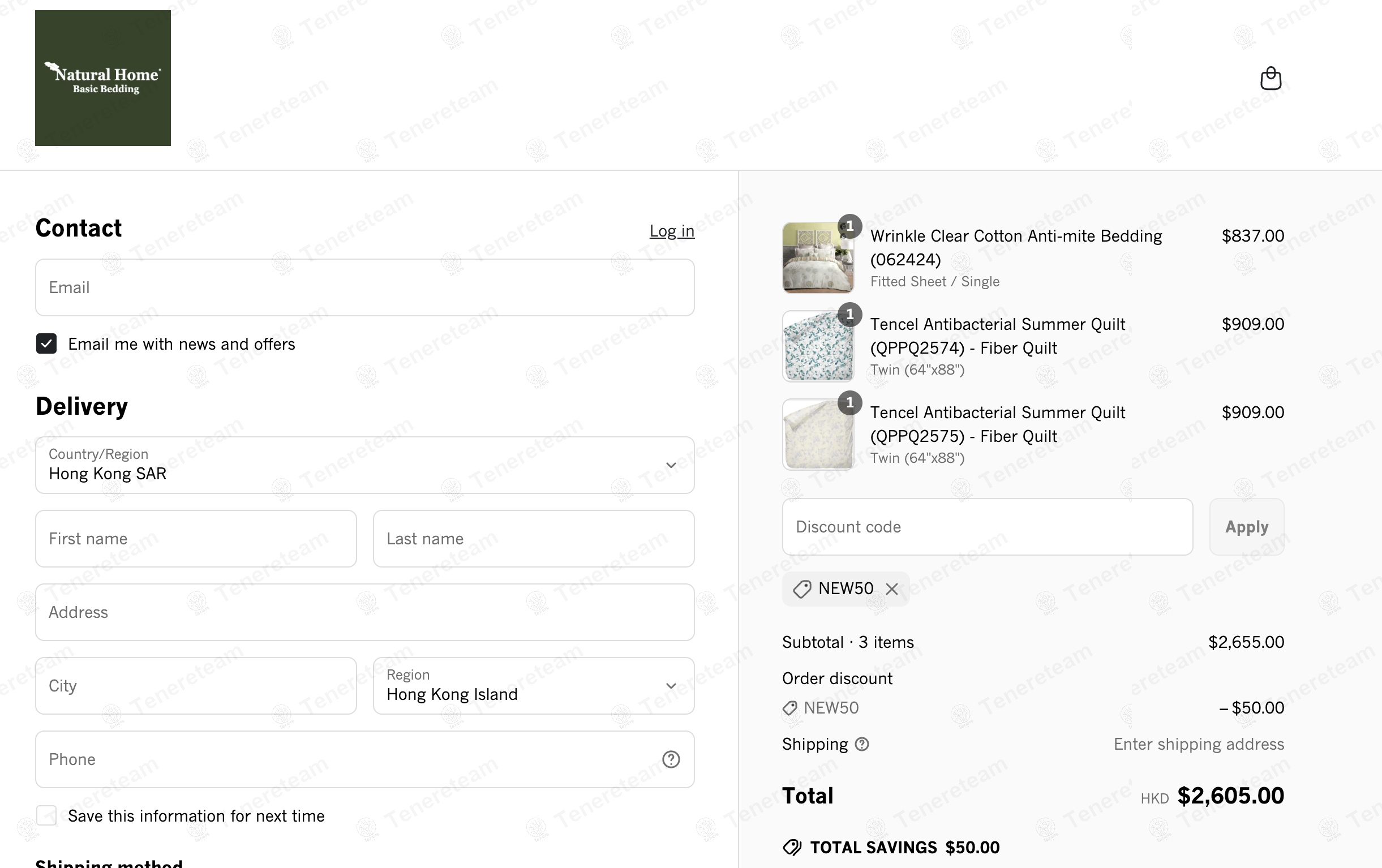Click the Log in link
This screenshot has width=1382, height=868.
pyautogui.click(x=672, y=231)
